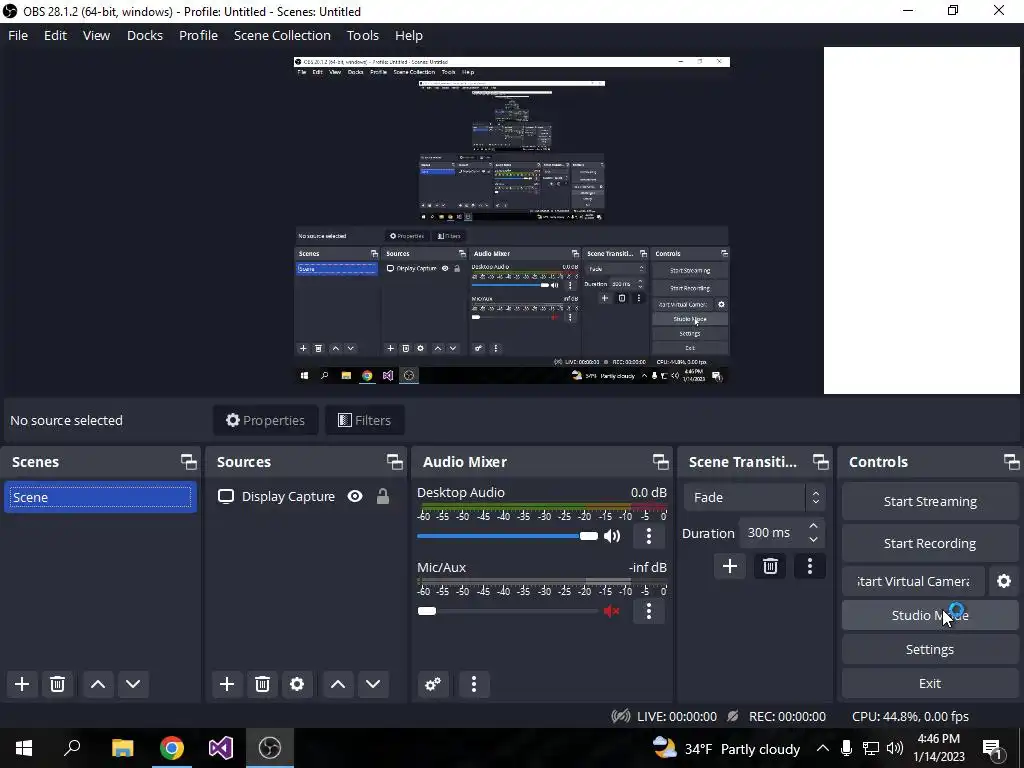Move scene down in Scenes list
Screen dimensions: 1024x768
[133, 684]
